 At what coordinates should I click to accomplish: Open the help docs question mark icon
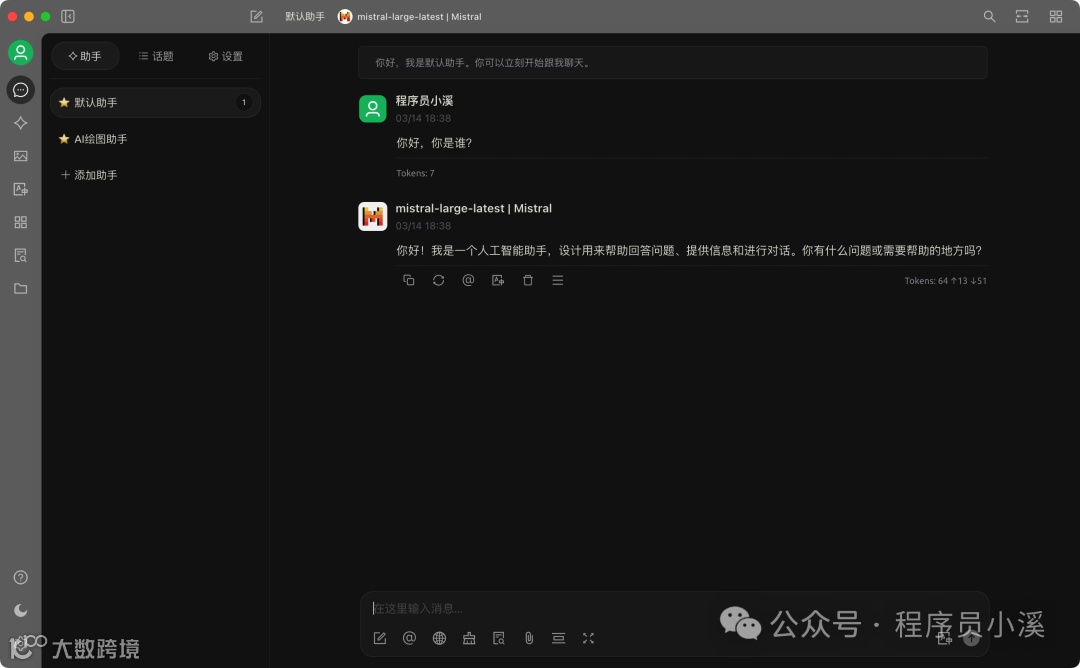coord(21,577)
